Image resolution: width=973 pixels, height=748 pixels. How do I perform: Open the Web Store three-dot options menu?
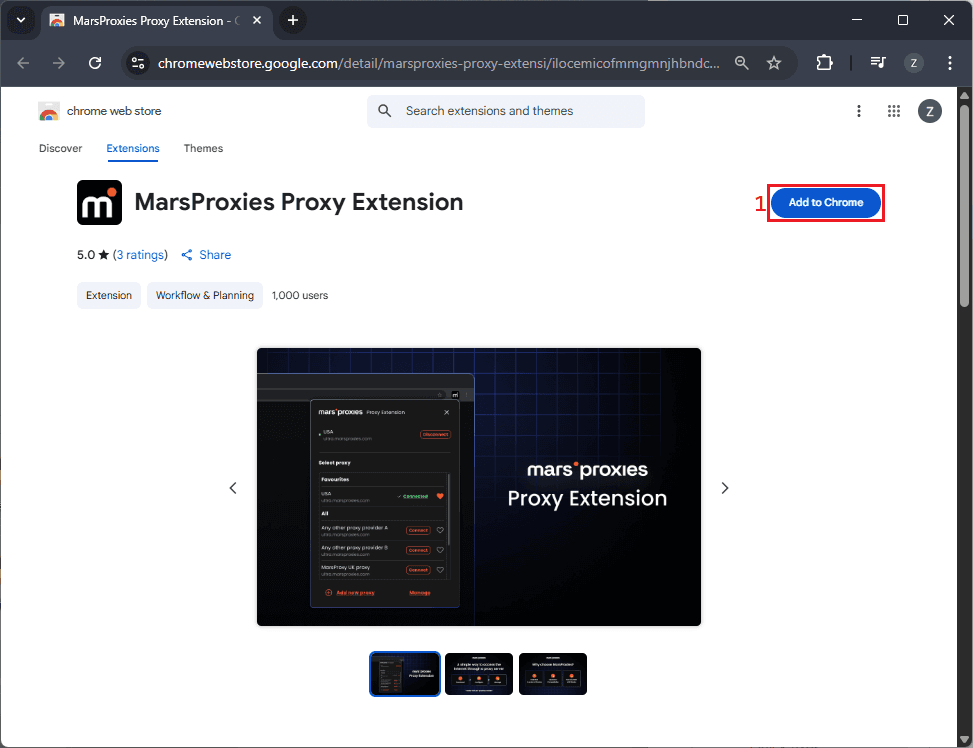[859, 111]
